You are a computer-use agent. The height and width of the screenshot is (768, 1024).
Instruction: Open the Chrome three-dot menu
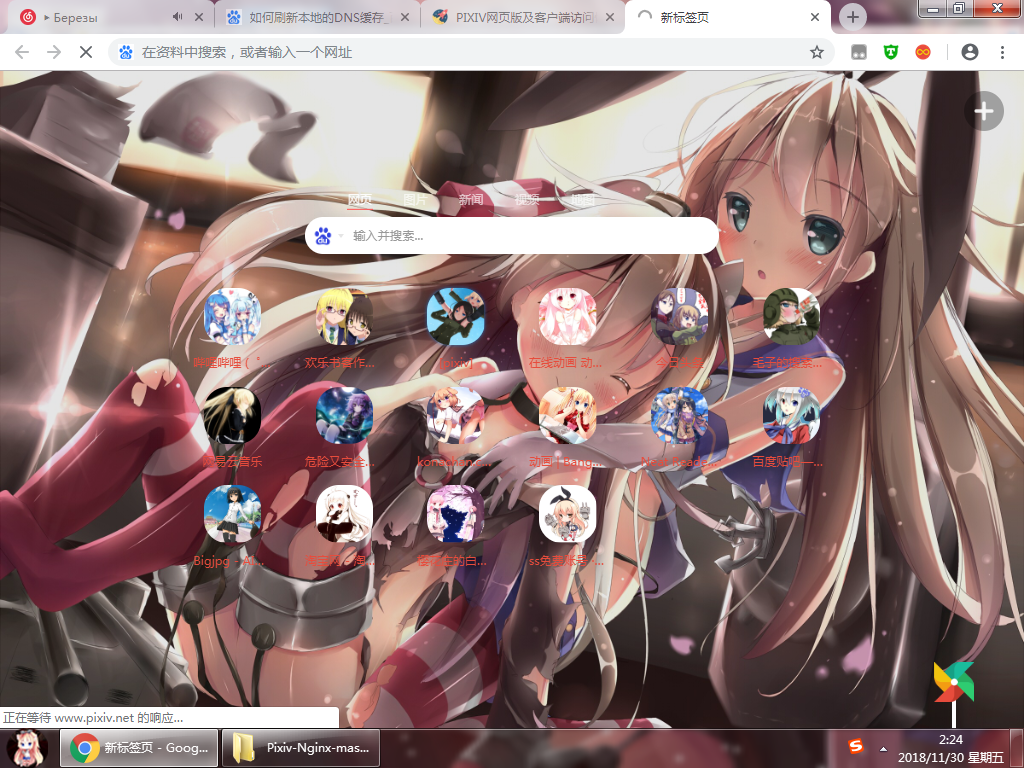pos(1002,52)
